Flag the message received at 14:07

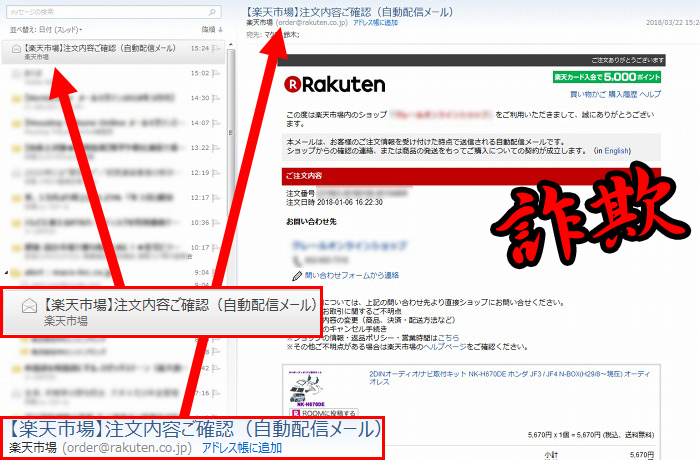click(217, 123)
